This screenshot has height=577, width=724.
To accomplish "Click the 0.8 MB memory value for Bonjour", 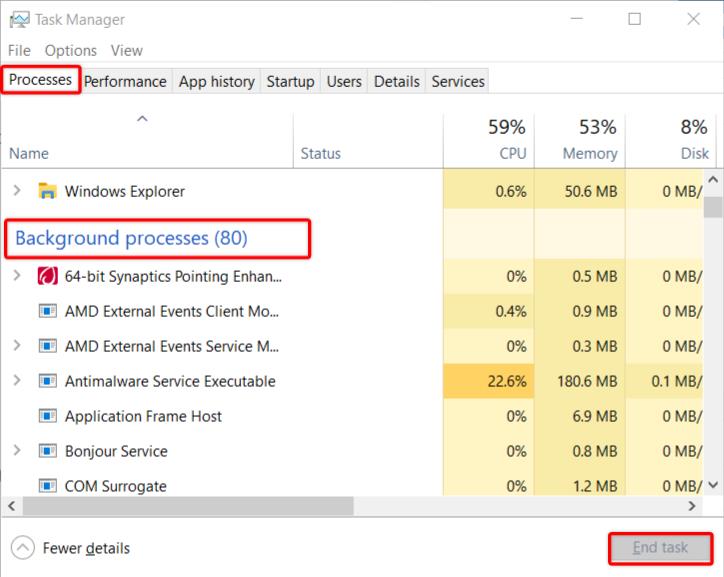I will [x=595, y=451].
